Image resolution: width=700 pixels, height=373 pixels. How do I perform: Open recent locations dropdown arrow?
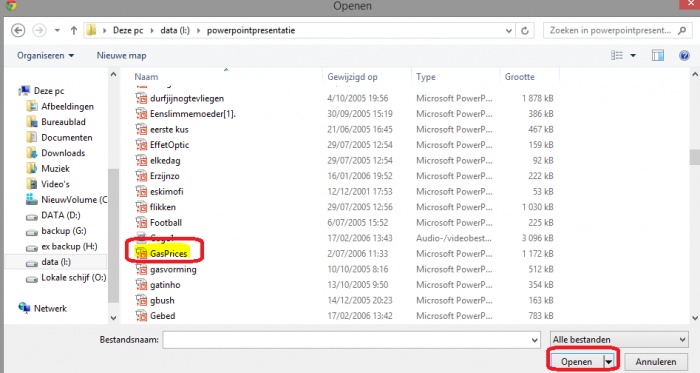[57, 31]
